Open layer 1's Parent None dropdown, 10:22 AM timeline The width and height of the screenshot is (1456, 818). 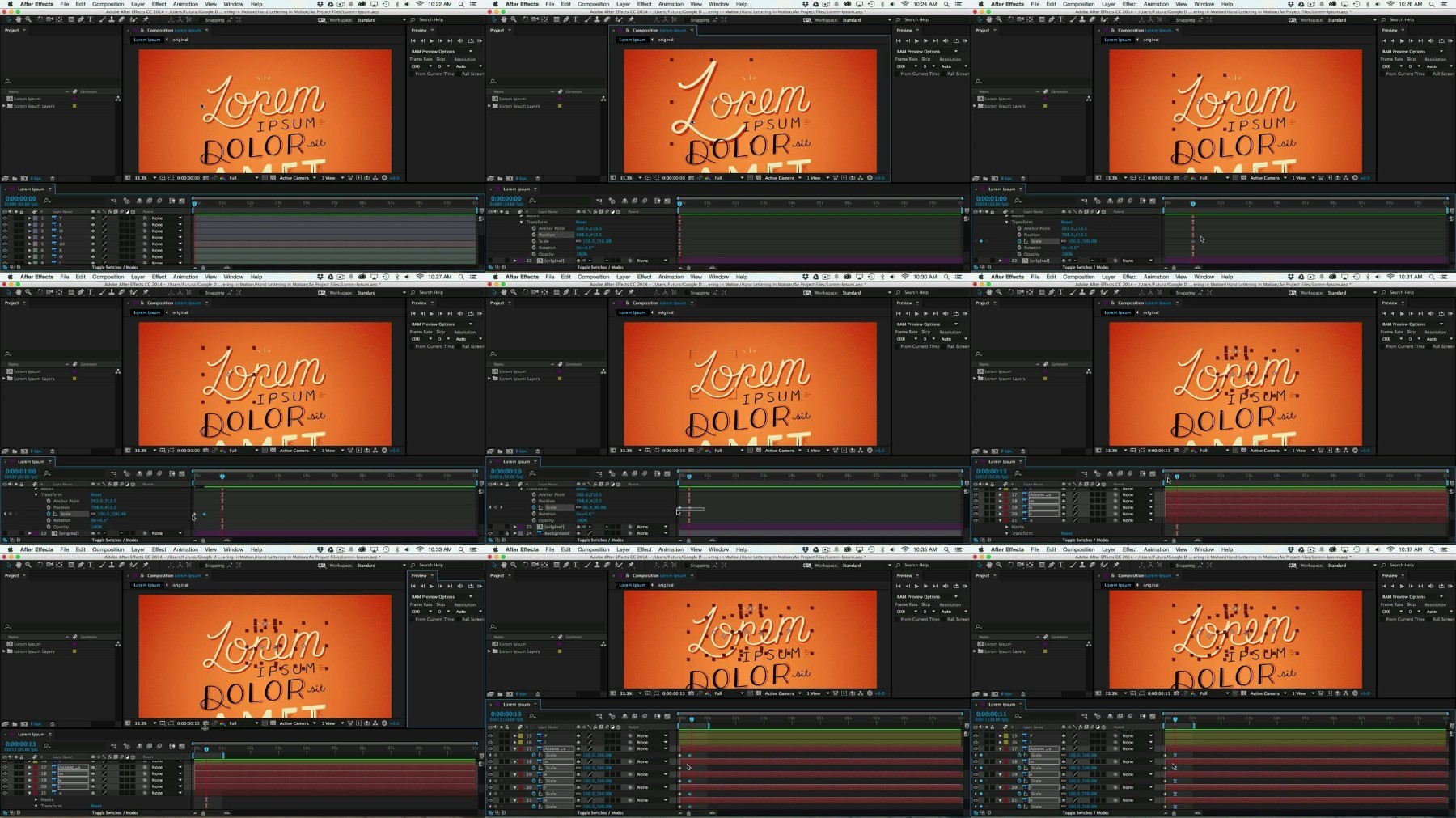point(167,218)
